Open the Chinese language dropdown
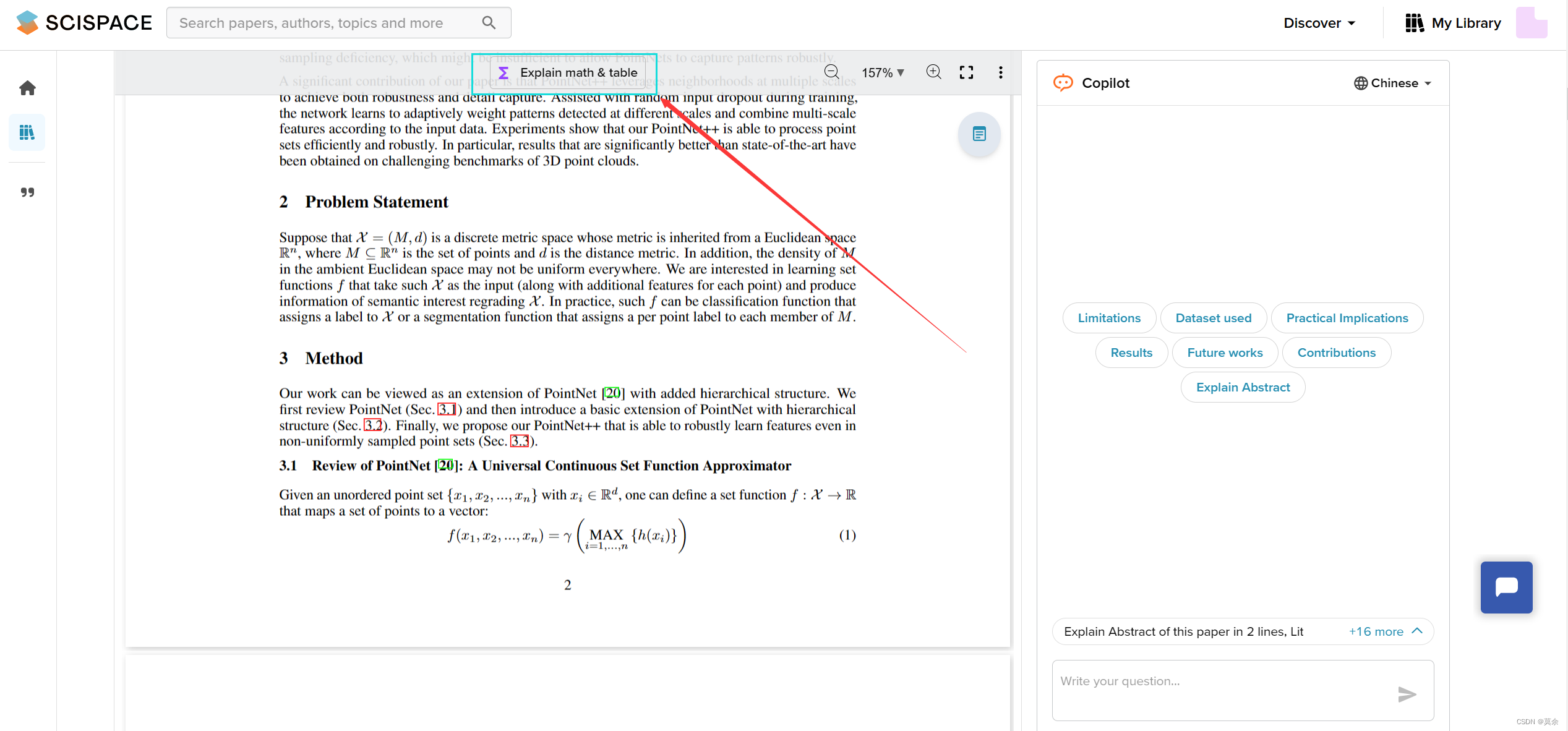This screenshot has height=731, width=1568. pyautogui.click(x=1392, y=83)
